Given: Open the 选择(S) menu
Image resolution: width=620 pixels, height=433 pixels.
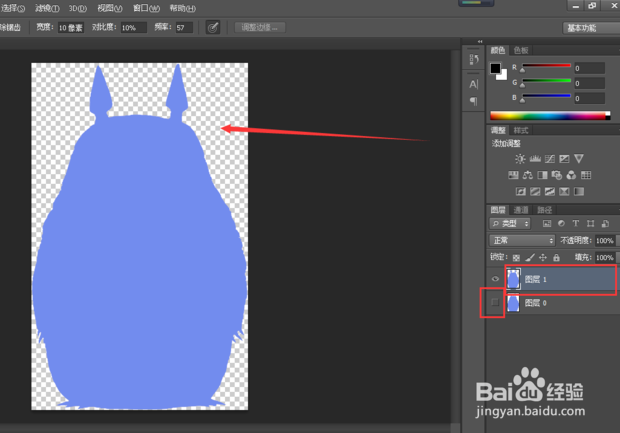Looking at the screenshot, I should click(x=13, y=8).
